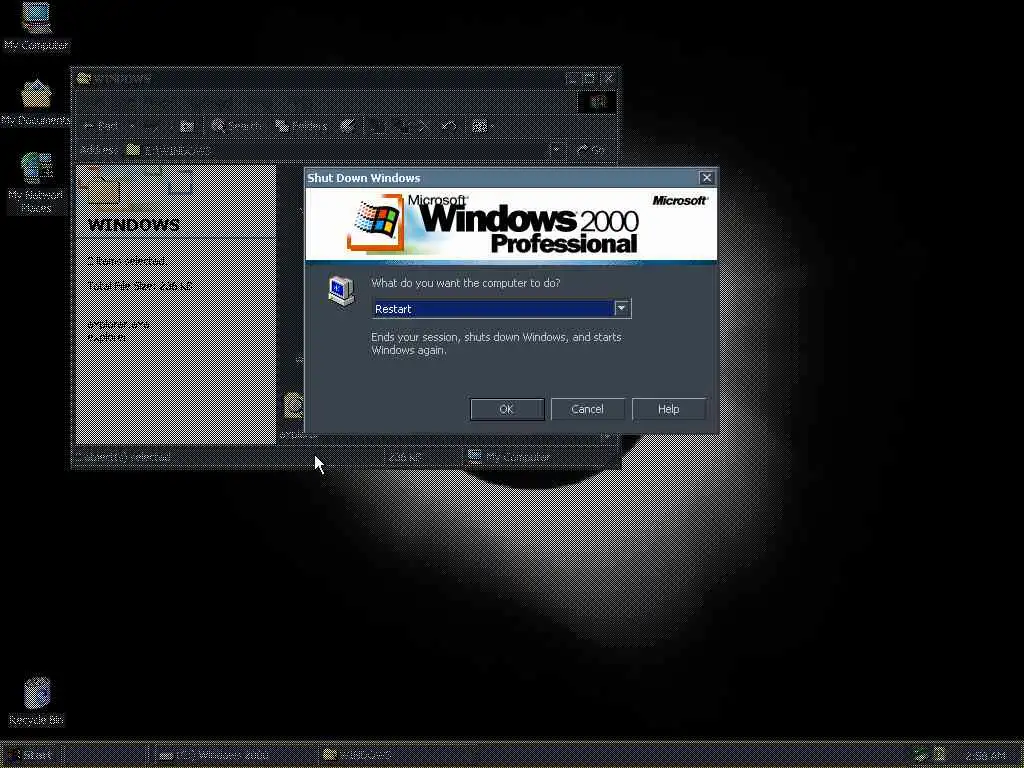Open Help from the shutdown dialog

(x=669, y=409)
